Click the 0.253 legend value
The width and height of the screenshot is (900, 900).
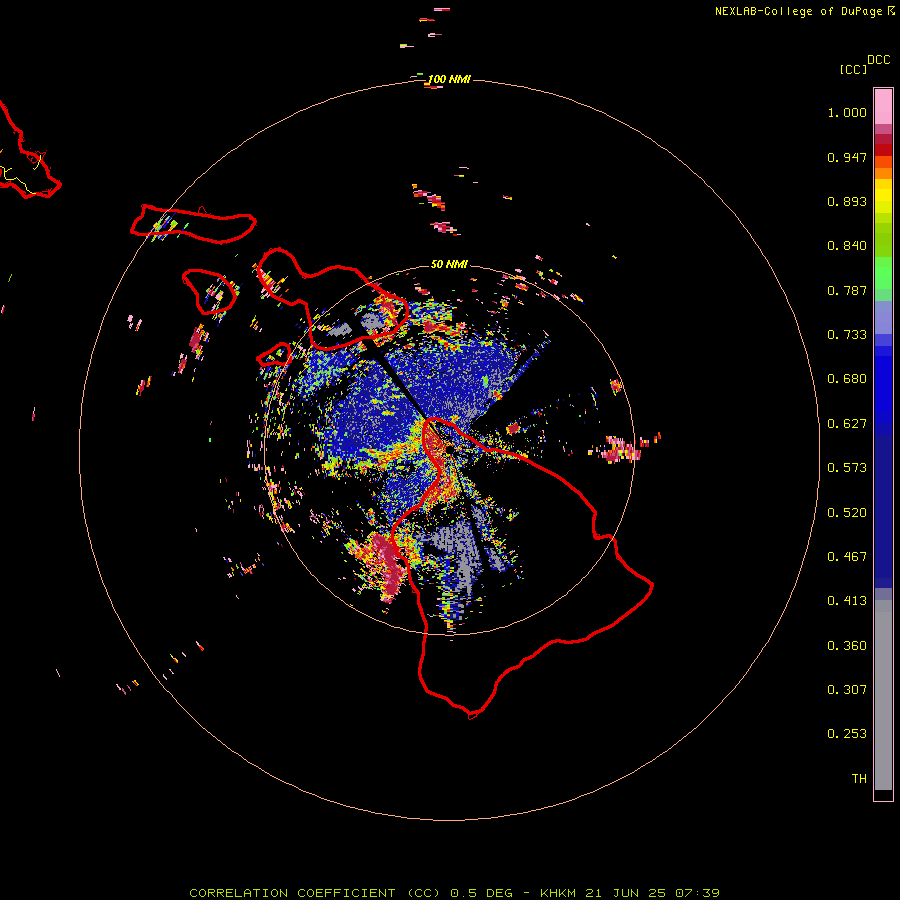(847, 734)
